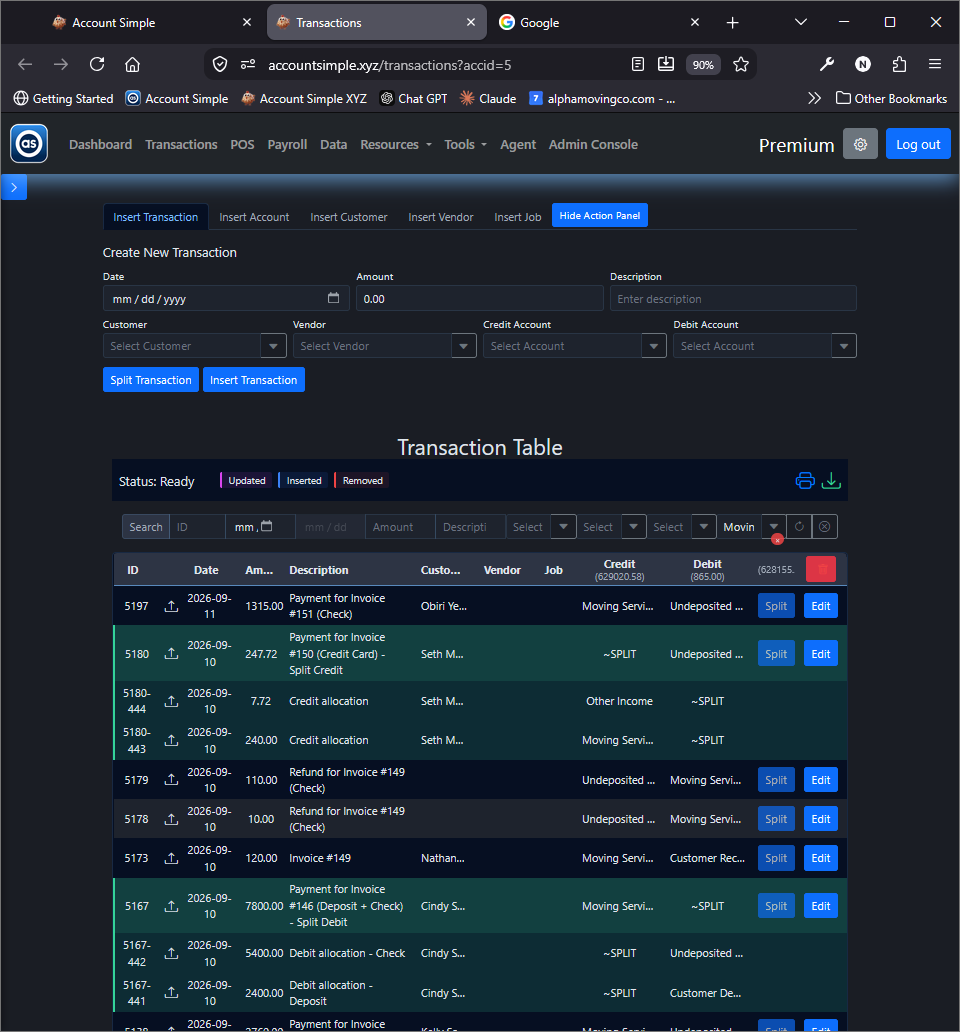Open the POS menu item

242,145
